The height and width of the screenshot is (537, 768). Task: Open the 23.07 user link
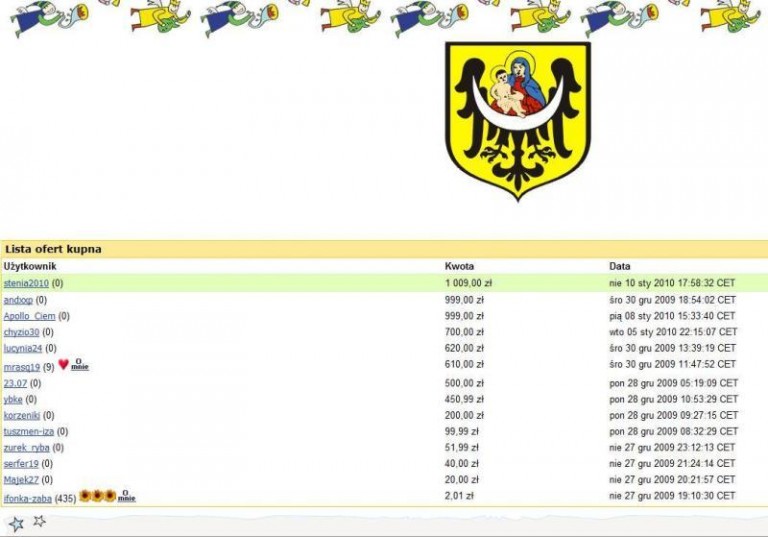click(15, 383)
